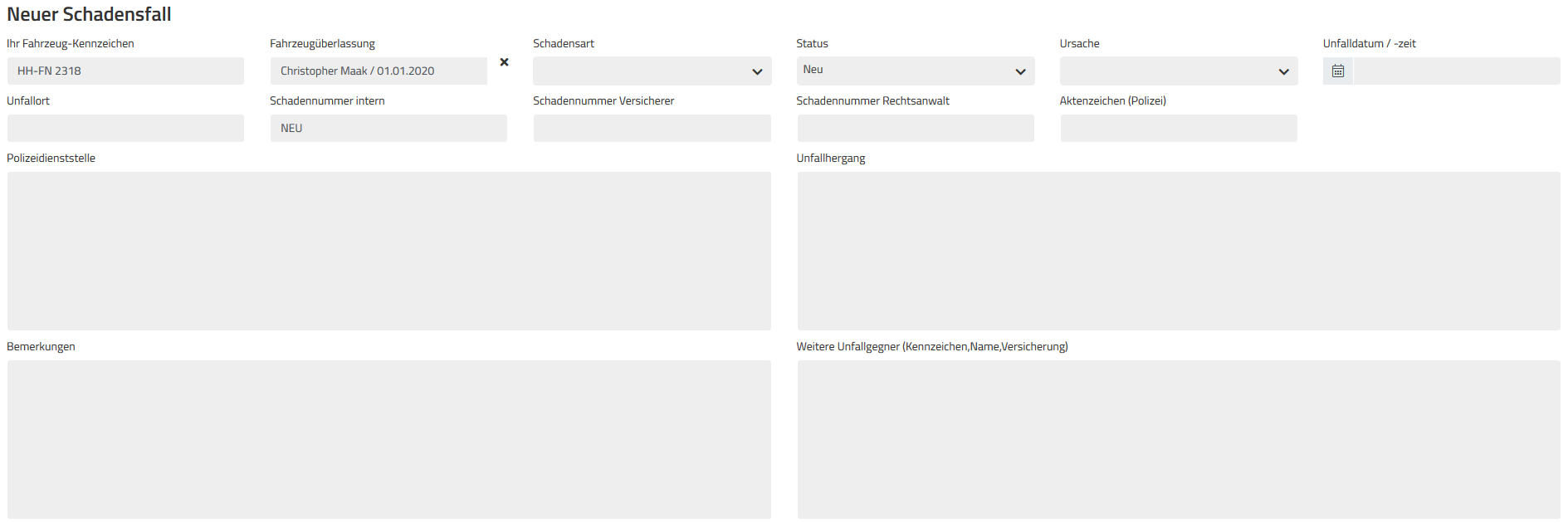1568x523 pixels.
Task: Click the Weitere Unfallgegner text area
Action: click(1179, 439)
